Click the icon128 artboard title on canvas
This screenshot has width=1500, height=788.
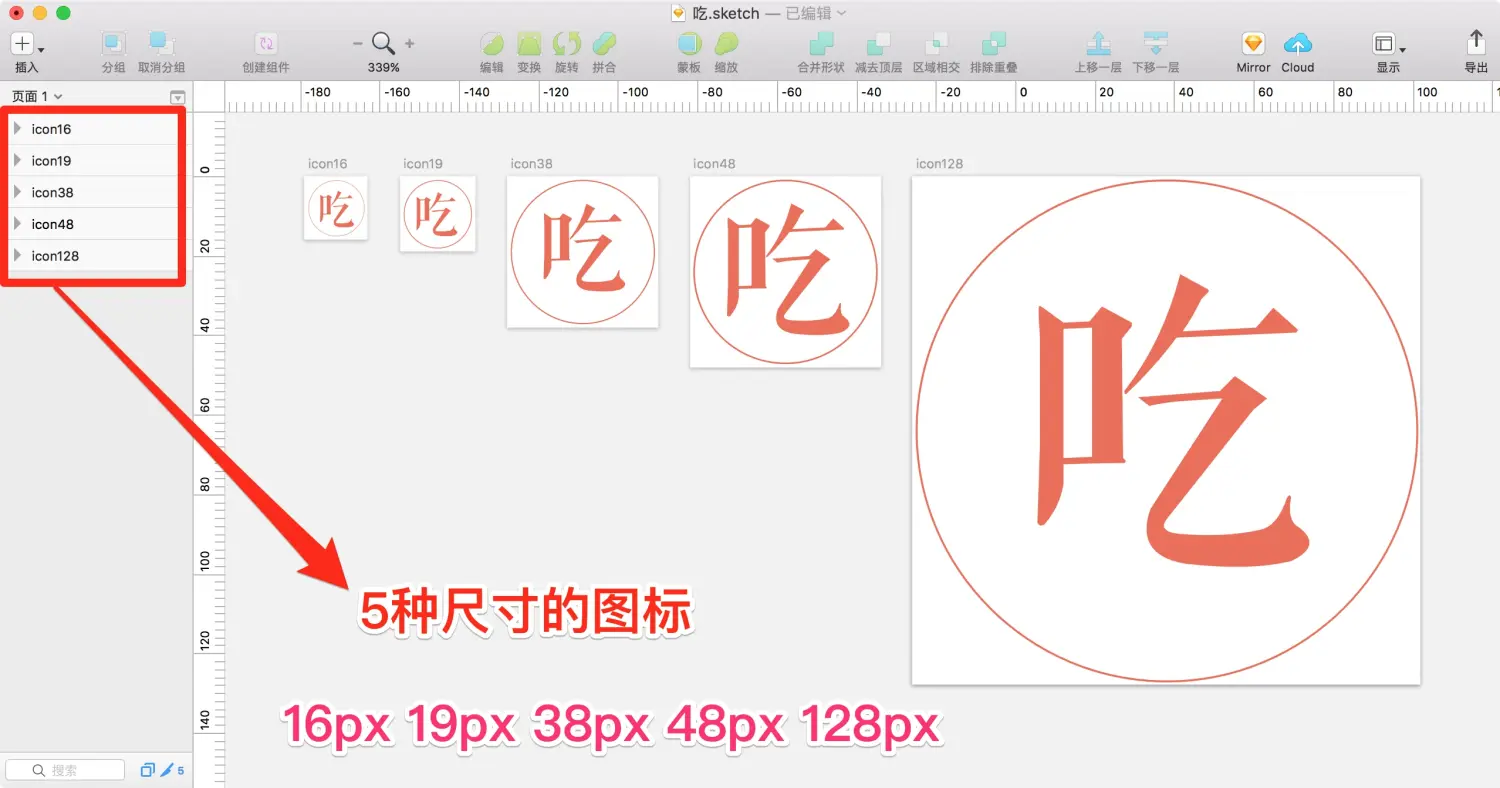[x=939, y=164]
